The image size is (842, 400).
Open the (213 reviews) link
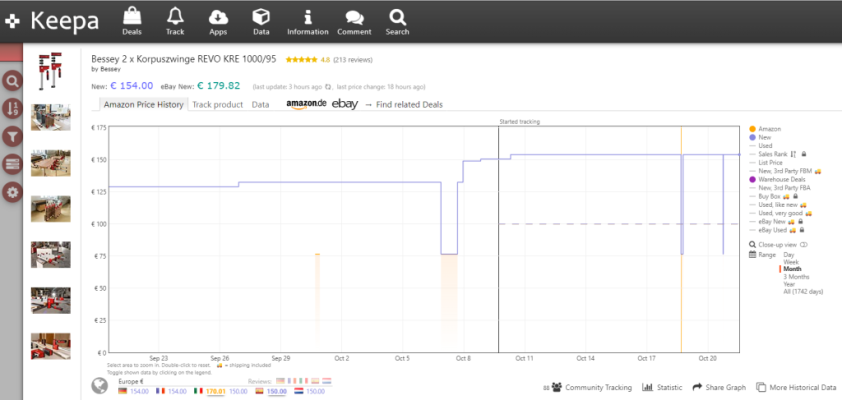(353, 60)
